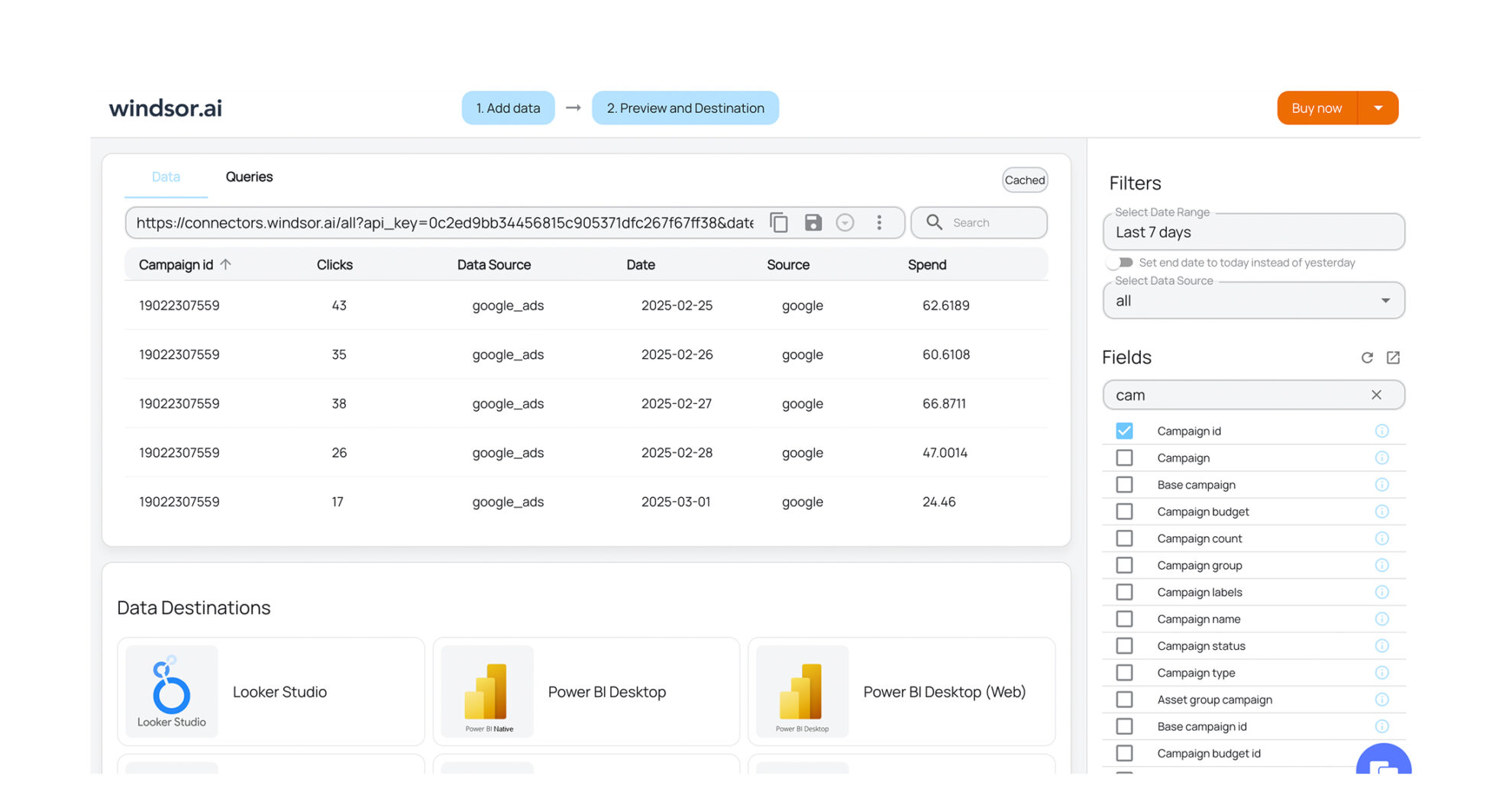Copy the connector URL with copy icon
This screenshot has height=808, width=1512.
click(778, 222)
